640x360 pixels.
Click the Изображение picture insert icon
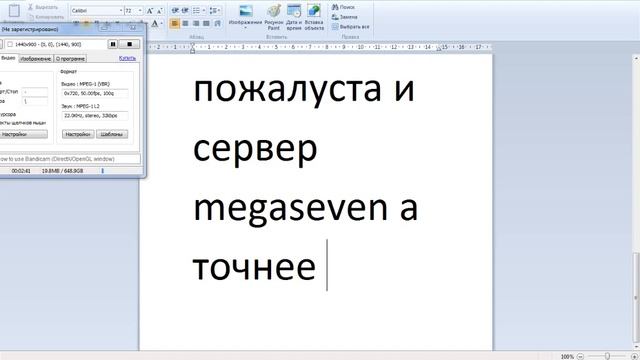coord(245,11)
